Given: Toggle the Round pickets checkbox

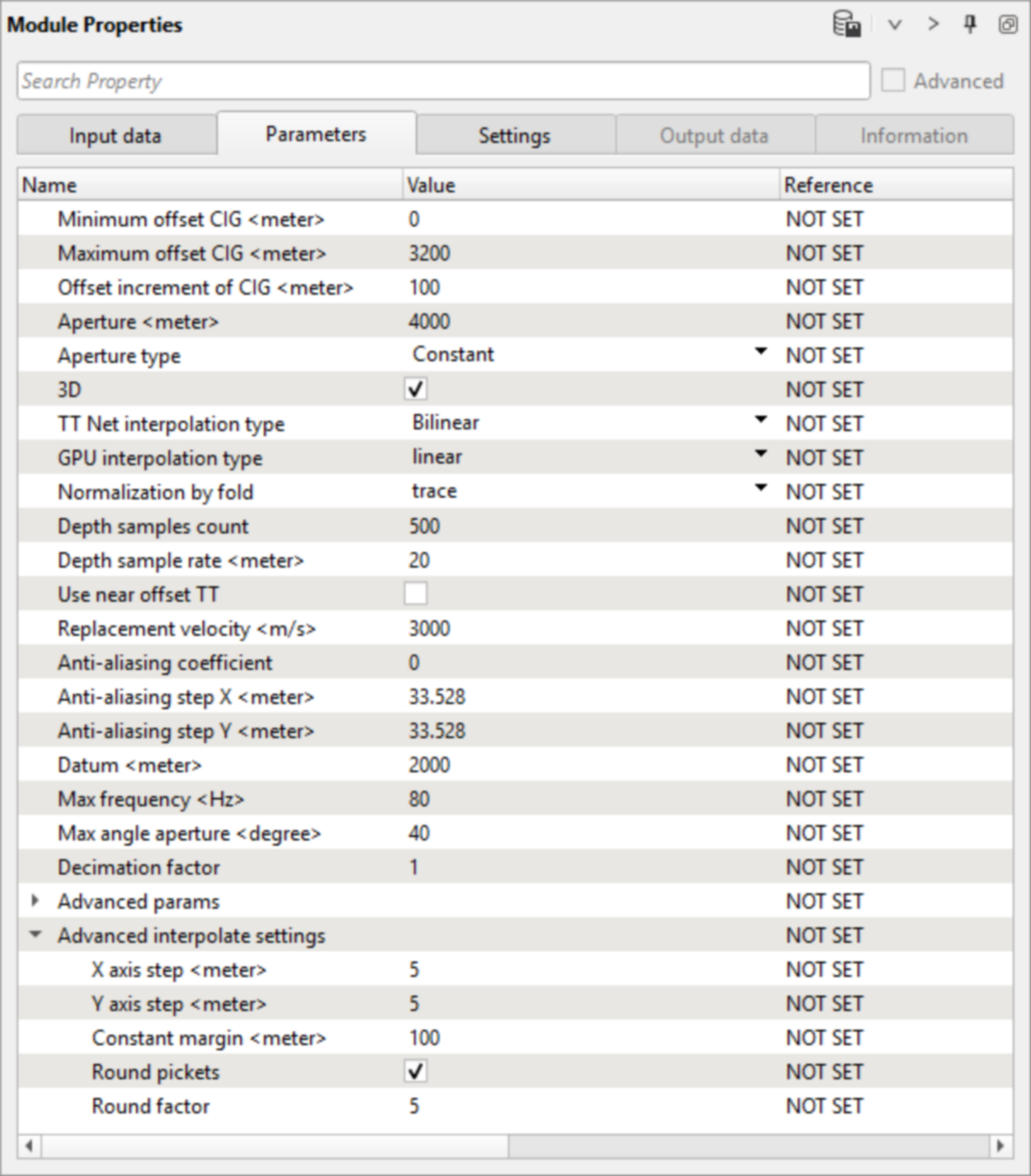Looking at the screenshot, I should click(416, 1071).
